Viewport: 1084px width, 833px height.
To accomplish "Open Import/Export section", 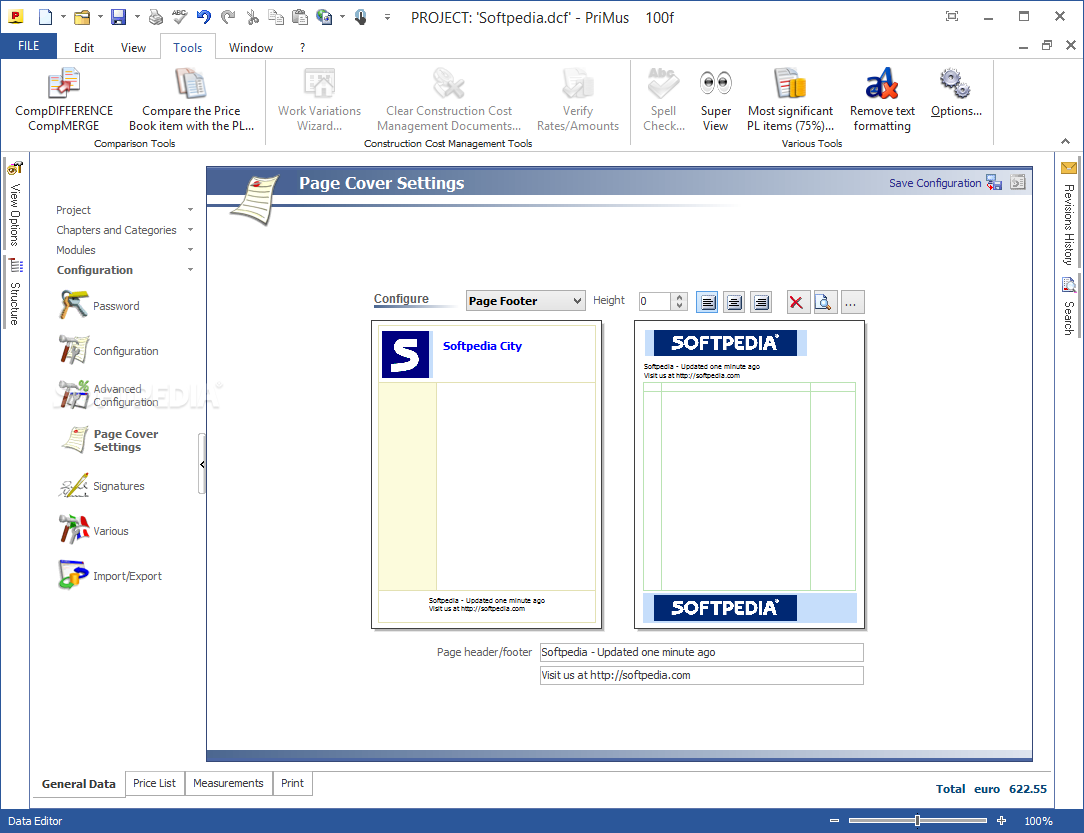I will point(110,575).
